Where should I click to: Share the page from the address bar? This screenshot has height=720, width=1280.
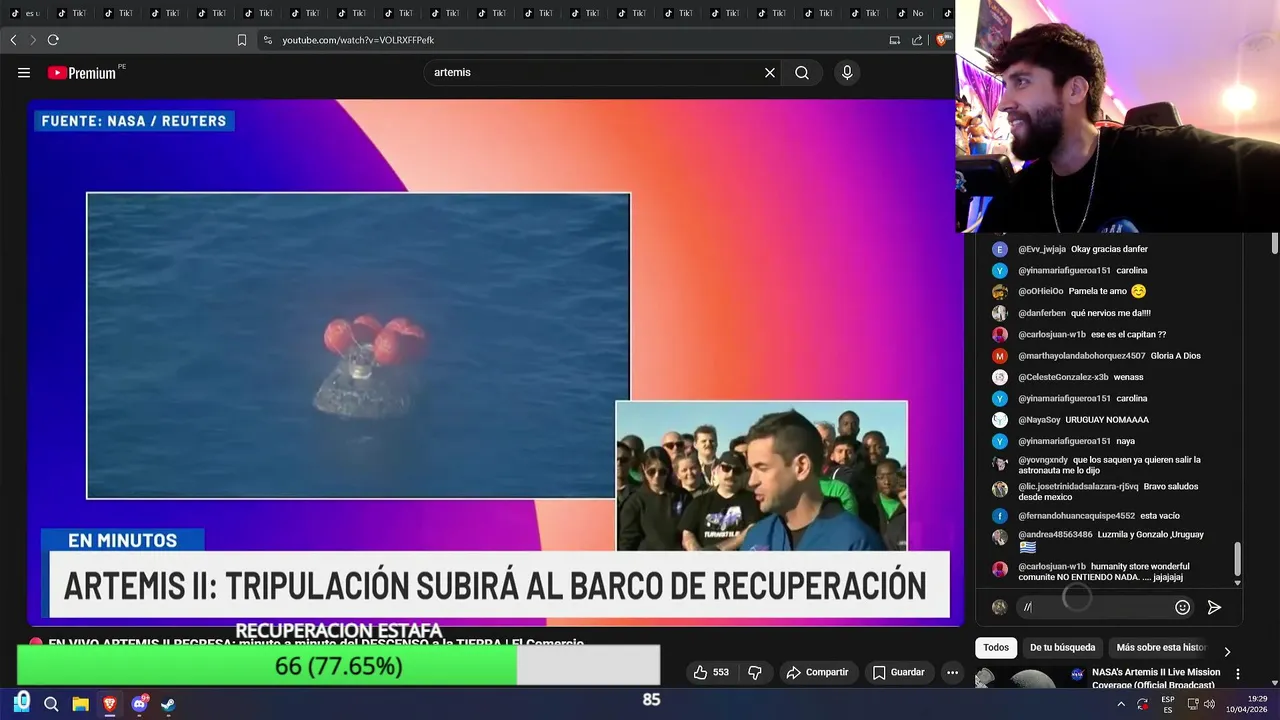pyautogui.click(x=917, y=40)
